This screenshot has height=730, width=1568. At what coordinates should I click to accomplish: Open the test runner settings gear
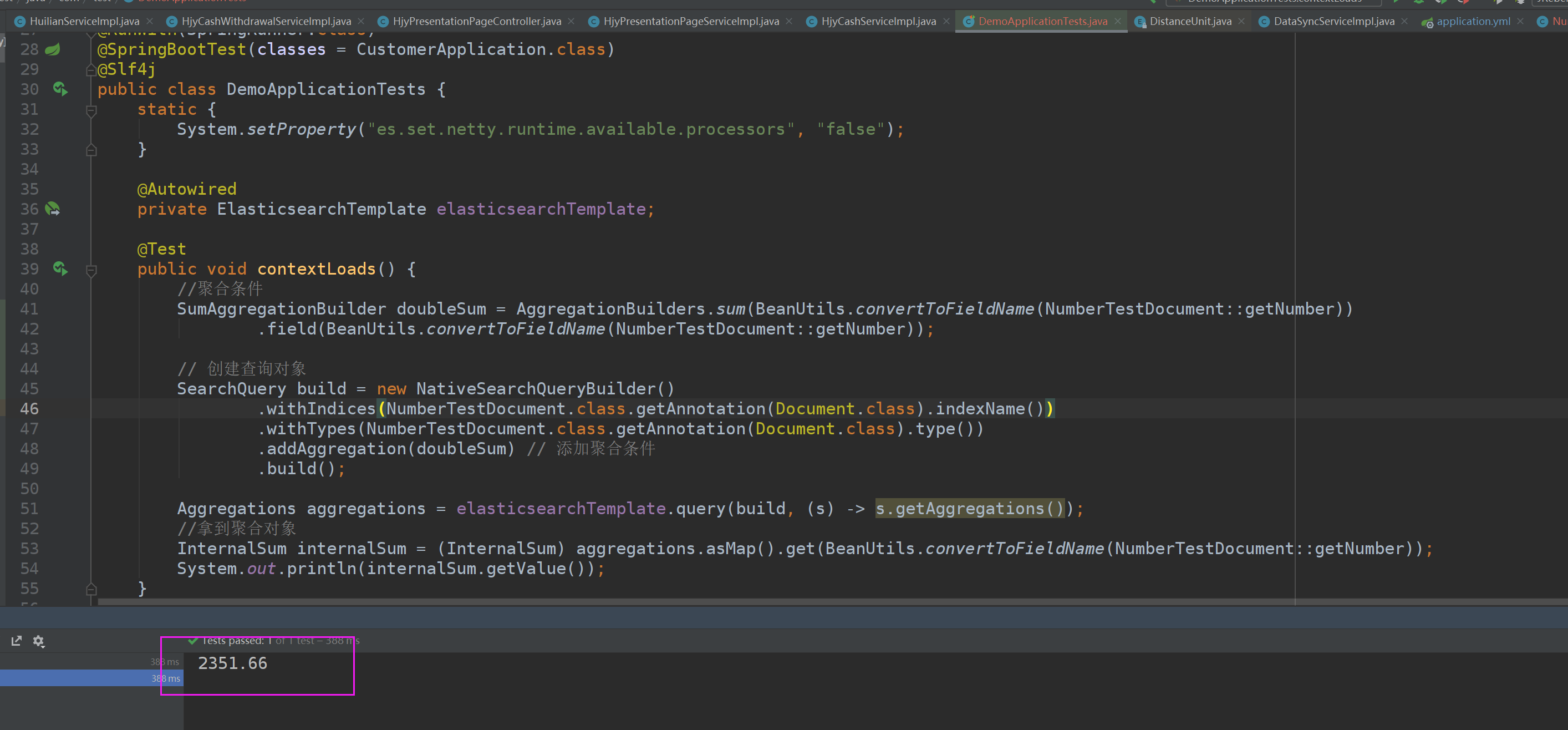click(x=38, y=641)
